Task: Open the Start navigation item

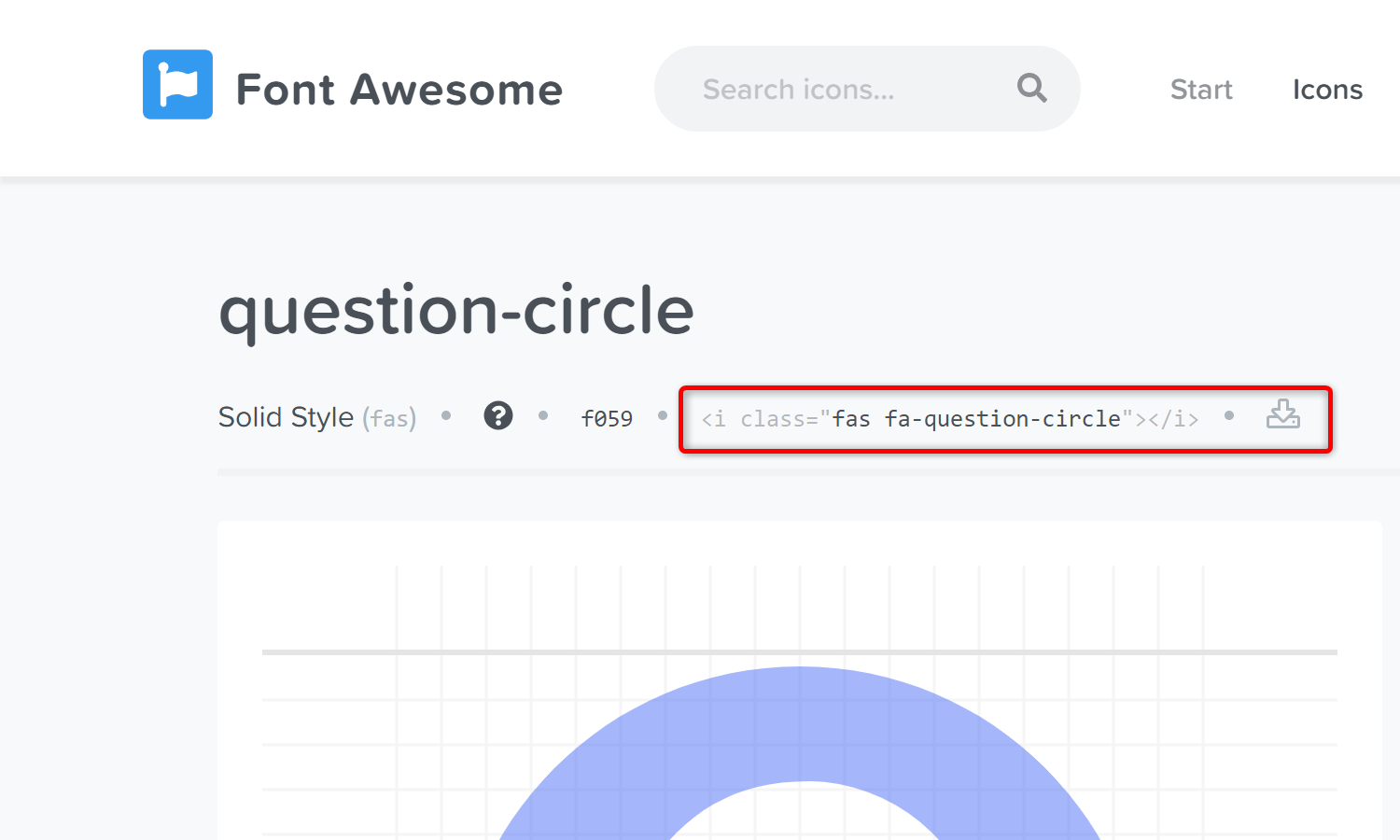Action: coord(1201,90)
